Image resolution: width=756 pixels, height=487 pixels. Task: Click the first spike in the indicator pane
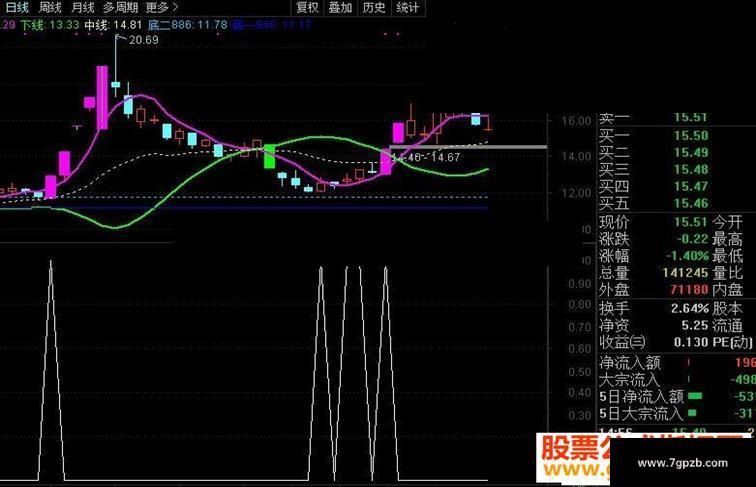51,370
